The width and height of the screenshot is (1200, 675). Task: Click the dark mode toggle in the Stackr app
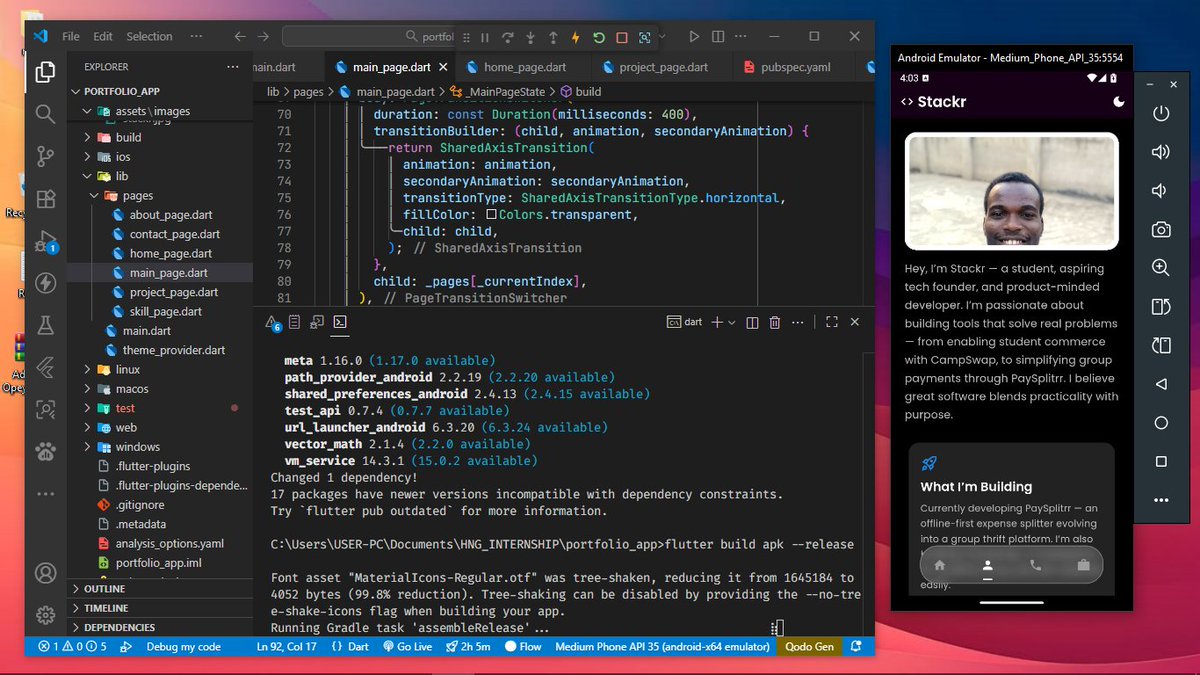click(x=1118, y=101)
